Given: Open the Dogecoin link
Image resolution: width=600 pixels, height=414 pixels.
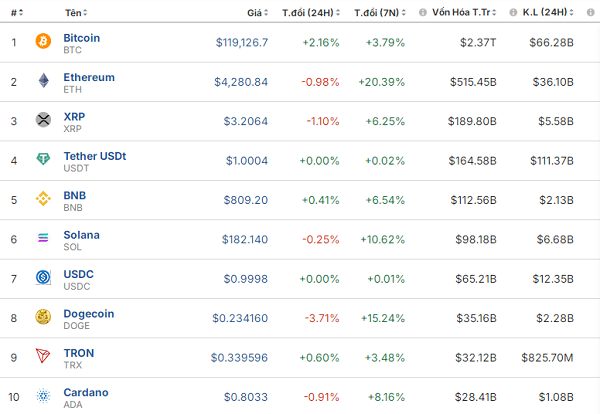Looking at the screenshot, I should pyautogui.click(x=89, y=314).
